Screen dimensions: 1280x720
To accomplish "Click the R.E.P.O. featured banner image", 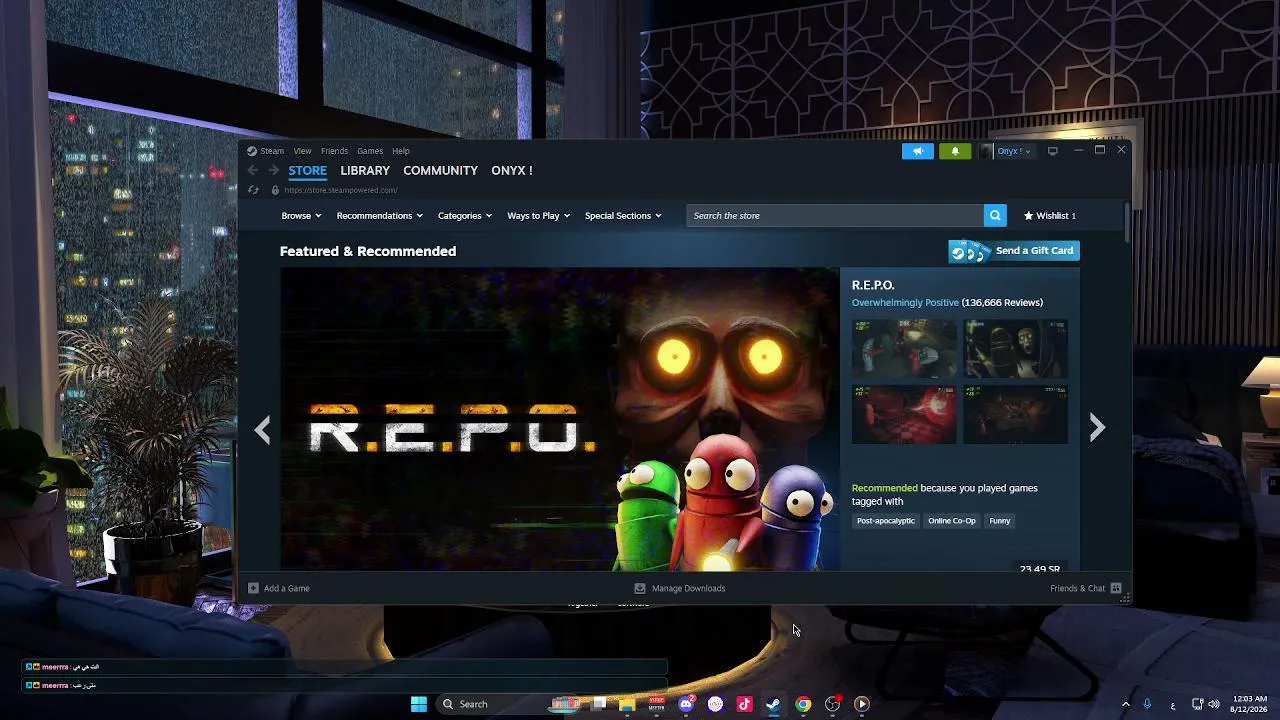I will point(560,420).
